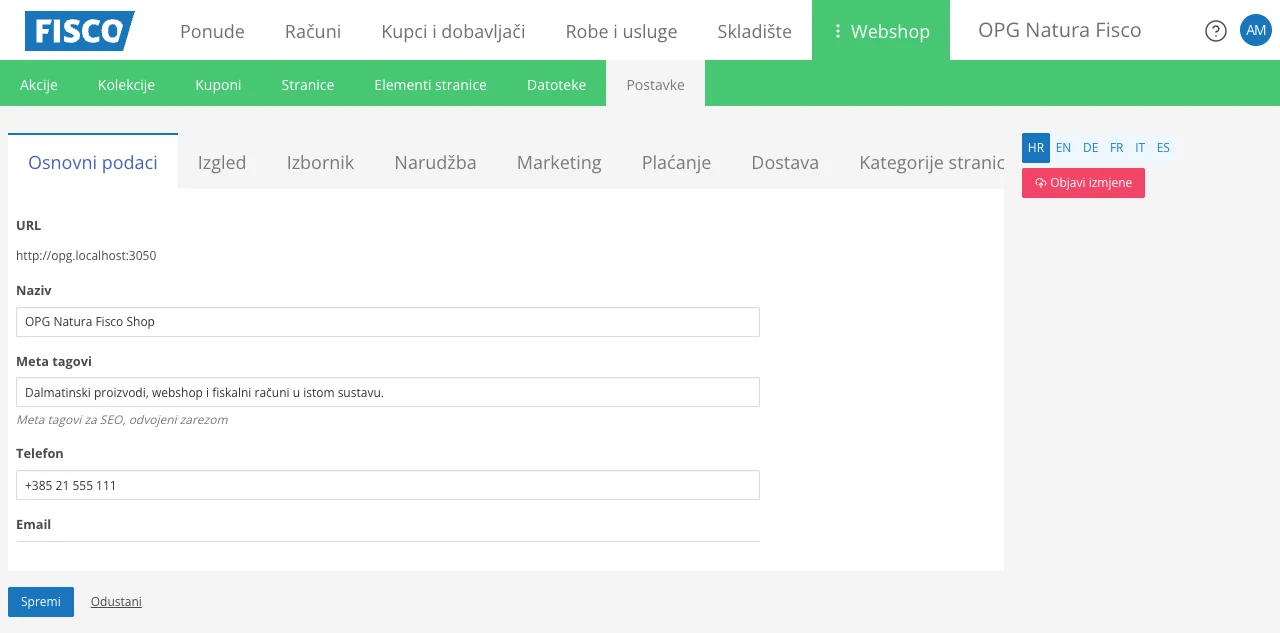Viewport: 1280px width, 633px height.
Task: Switch webshop language to EN
Action: tap(1063, 147)
